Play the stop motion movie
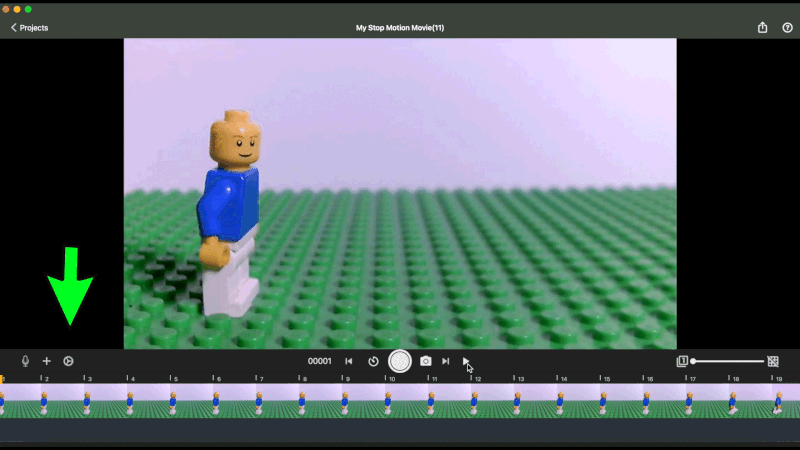Screen dimensions: 800x450 [x=466, y=361]
